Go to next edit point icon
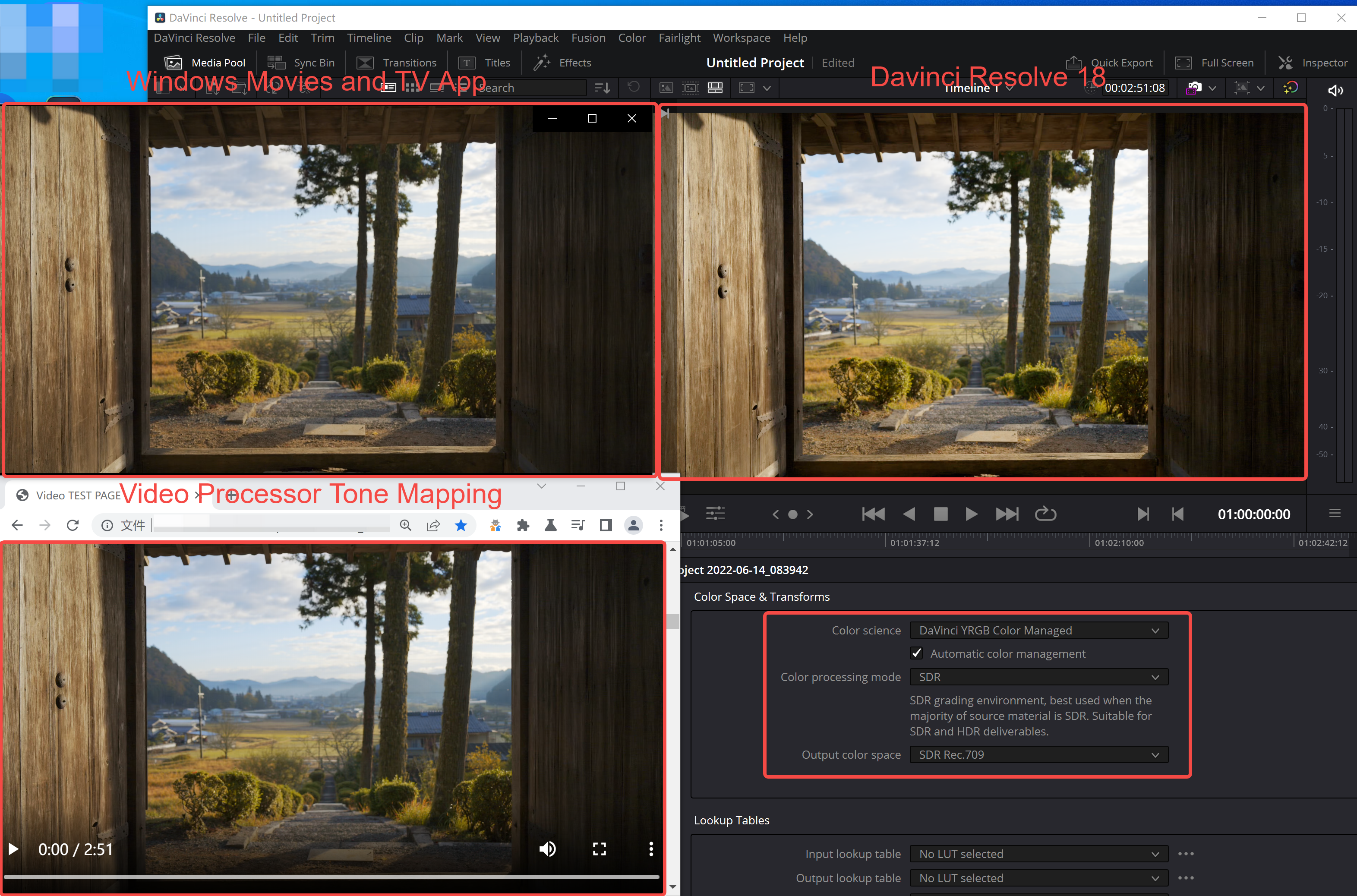 point(1143,514)
